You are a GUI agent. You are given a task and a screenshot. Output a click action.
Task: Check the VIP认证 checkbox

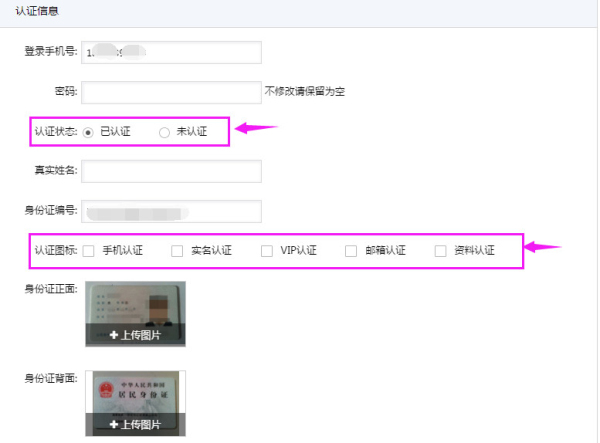point(267,251)
